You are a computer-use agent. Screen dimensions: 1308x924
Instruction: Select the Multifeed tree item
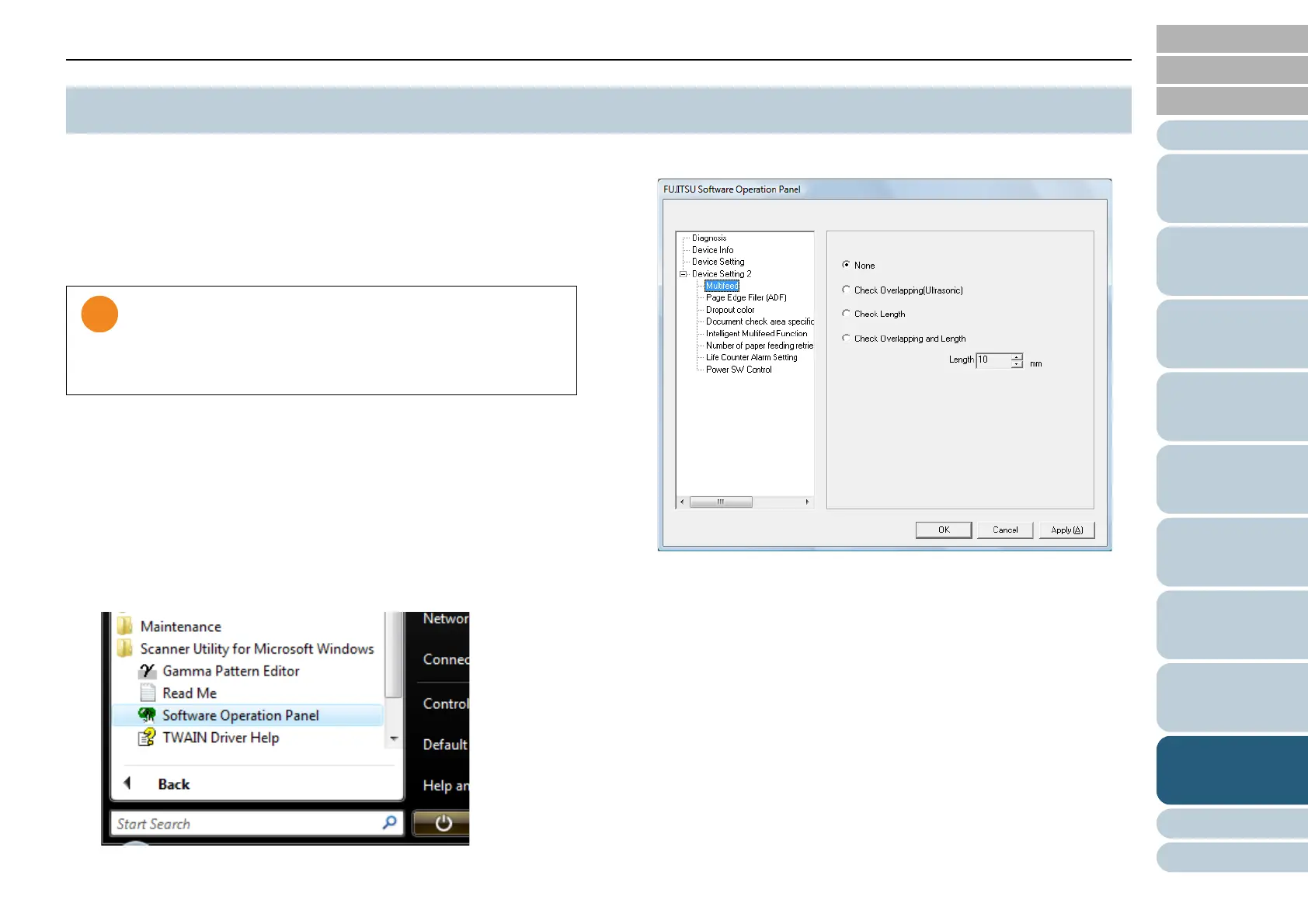[x=722, y=286]
